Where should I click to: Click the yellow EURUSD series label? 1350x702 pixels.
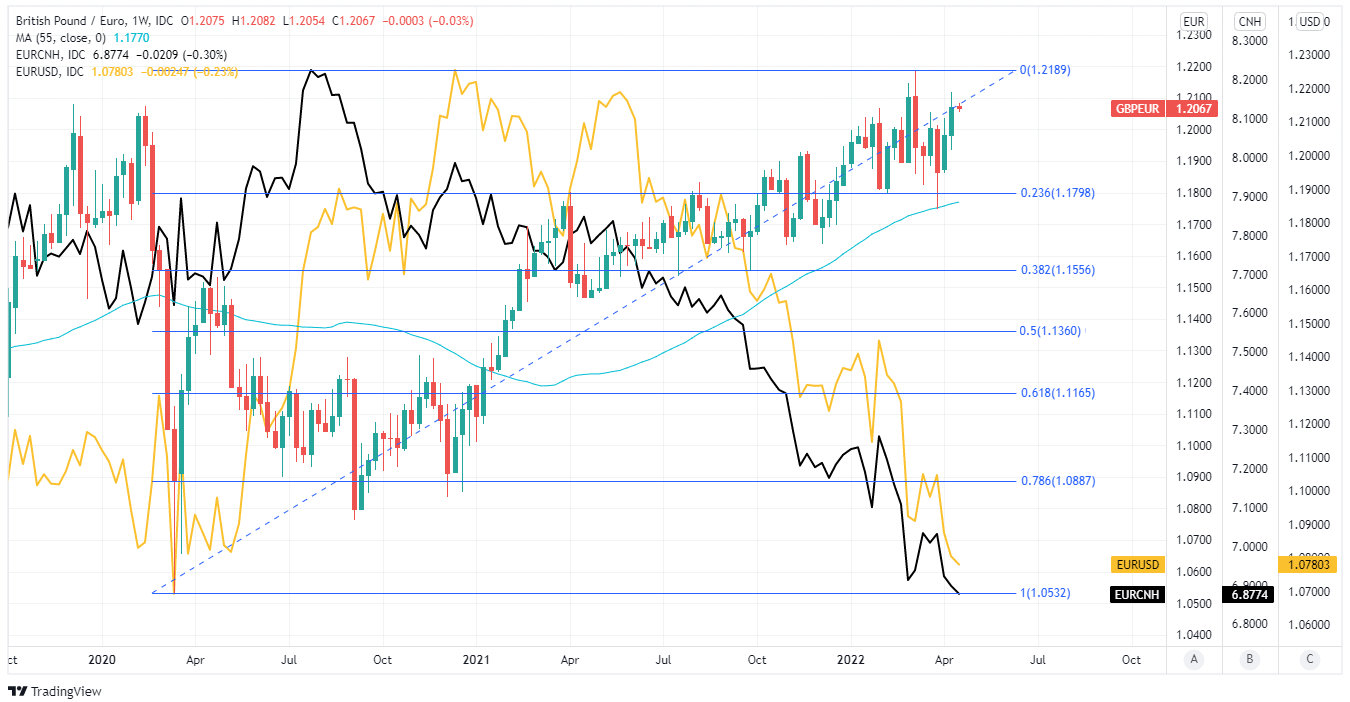tap(1138, 565)
